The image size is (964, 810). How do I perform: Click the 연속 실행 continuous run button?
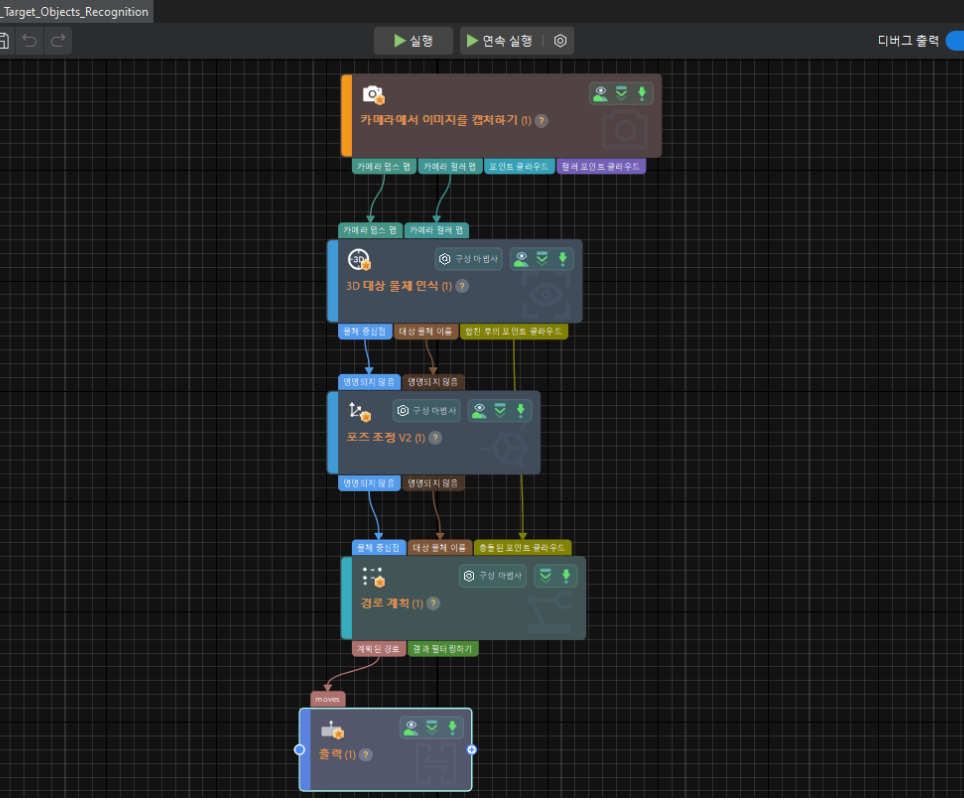(499, 41)
